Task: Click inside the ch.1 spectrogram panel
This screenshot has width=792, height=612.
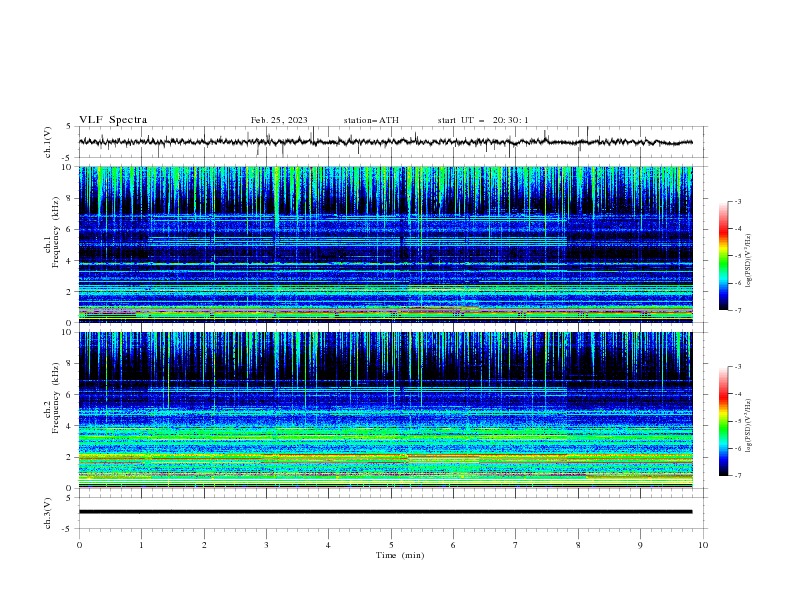Action: 385,244
